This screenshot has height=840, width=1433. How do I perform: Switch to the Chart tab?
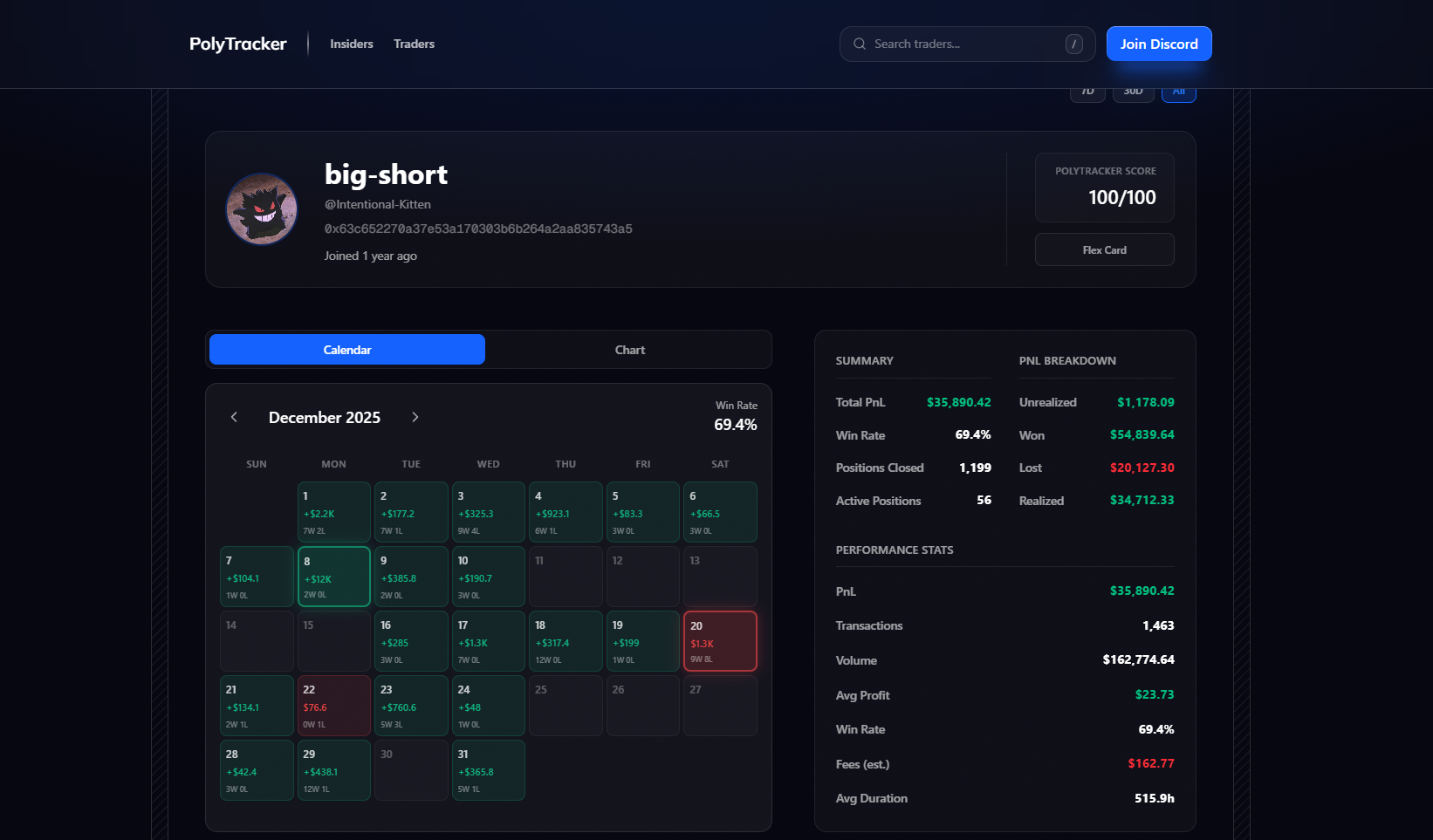click(x=629, y=350)
